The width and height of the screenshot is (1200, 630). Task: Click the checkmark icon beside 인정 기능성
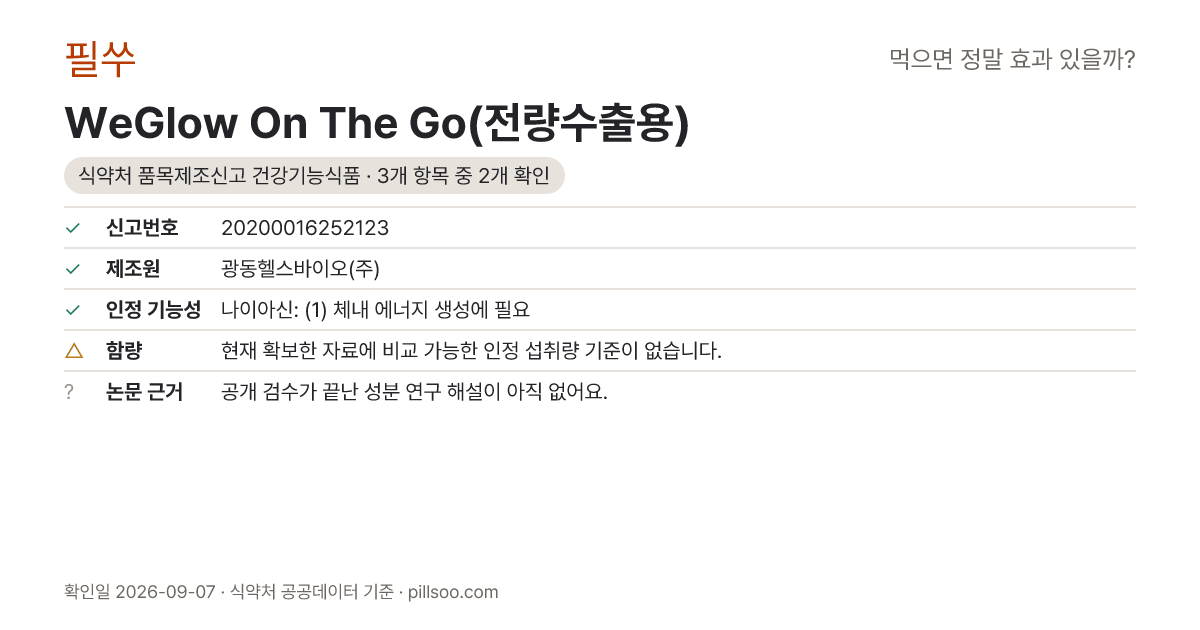click(72, 310)
